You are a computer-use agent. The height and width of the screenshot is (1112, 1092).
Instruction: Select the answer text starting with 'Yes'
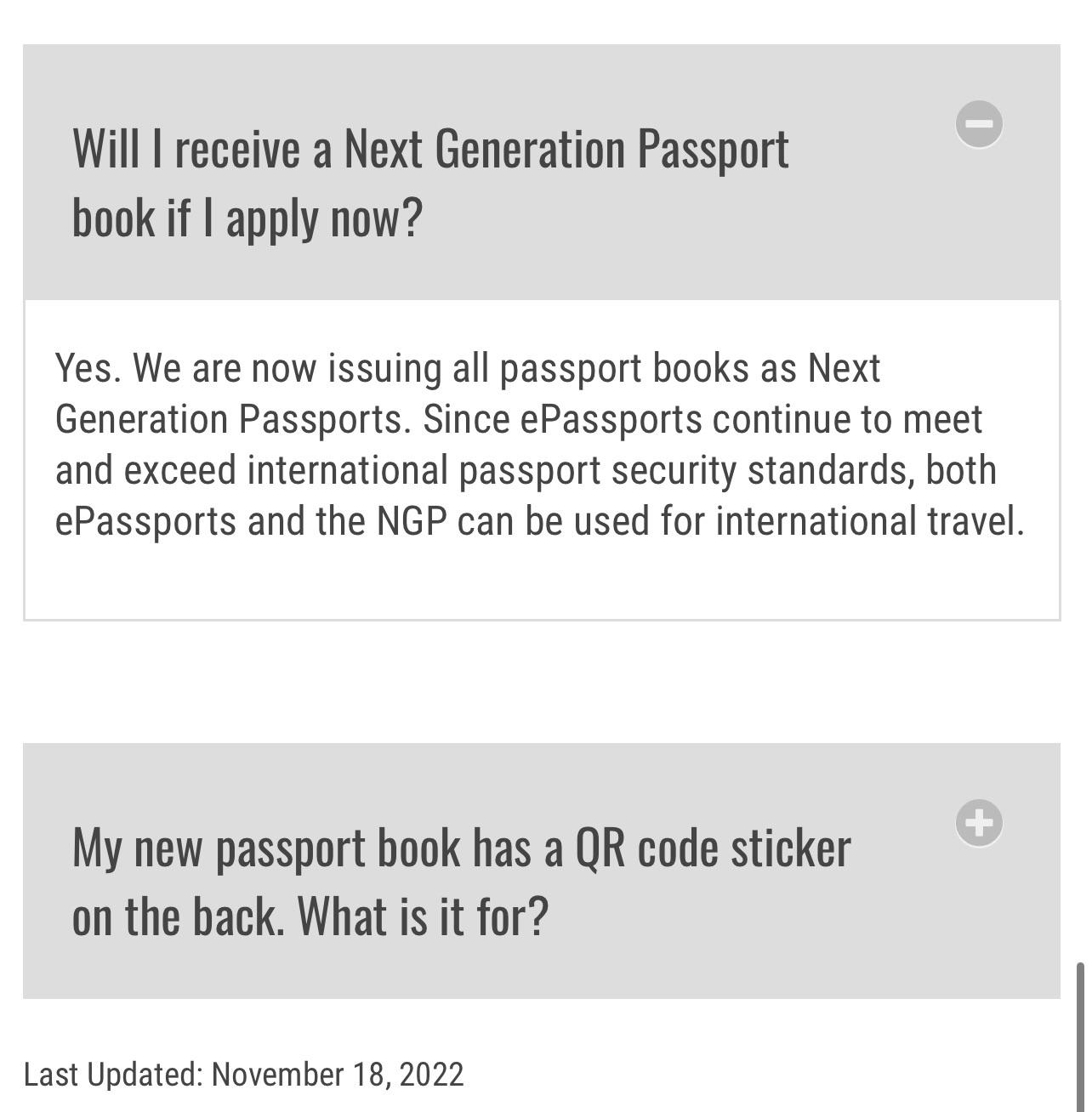(539, 443)
